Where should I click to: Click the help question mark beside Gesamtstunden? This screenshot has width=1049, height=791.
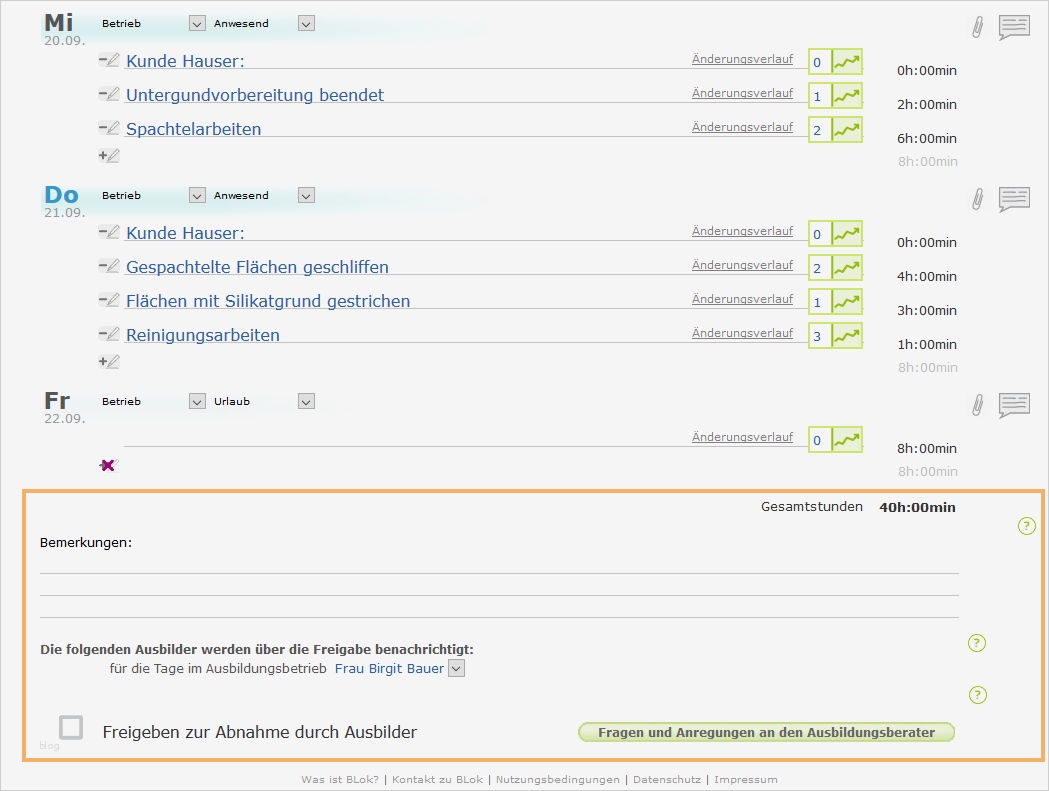(x=1026, y=525)
